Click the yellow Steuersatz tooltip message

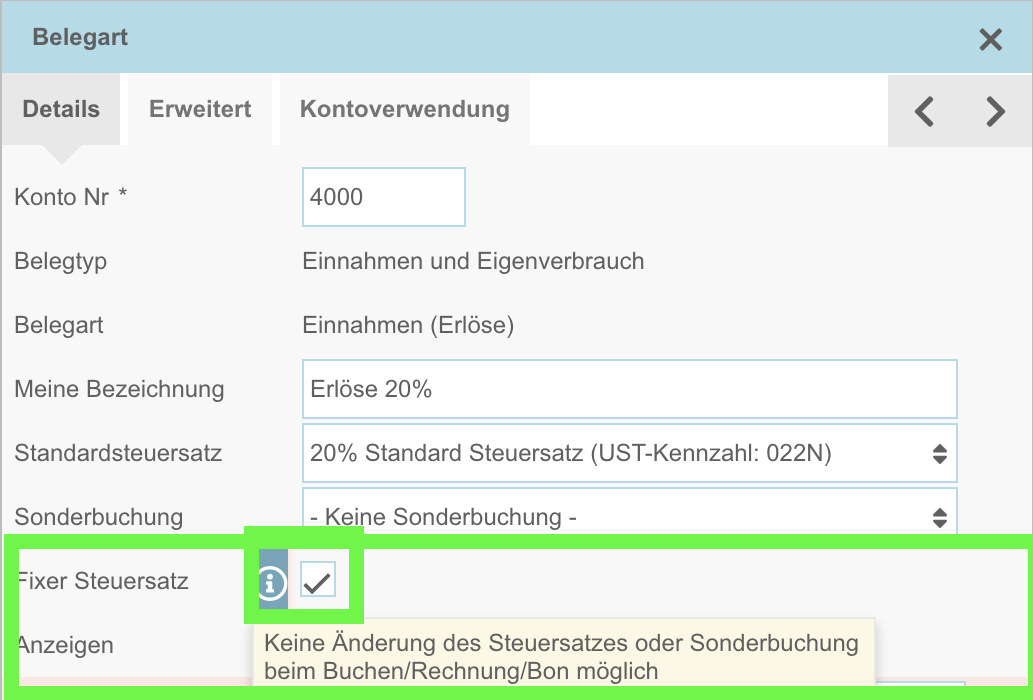tap(563, 657)
